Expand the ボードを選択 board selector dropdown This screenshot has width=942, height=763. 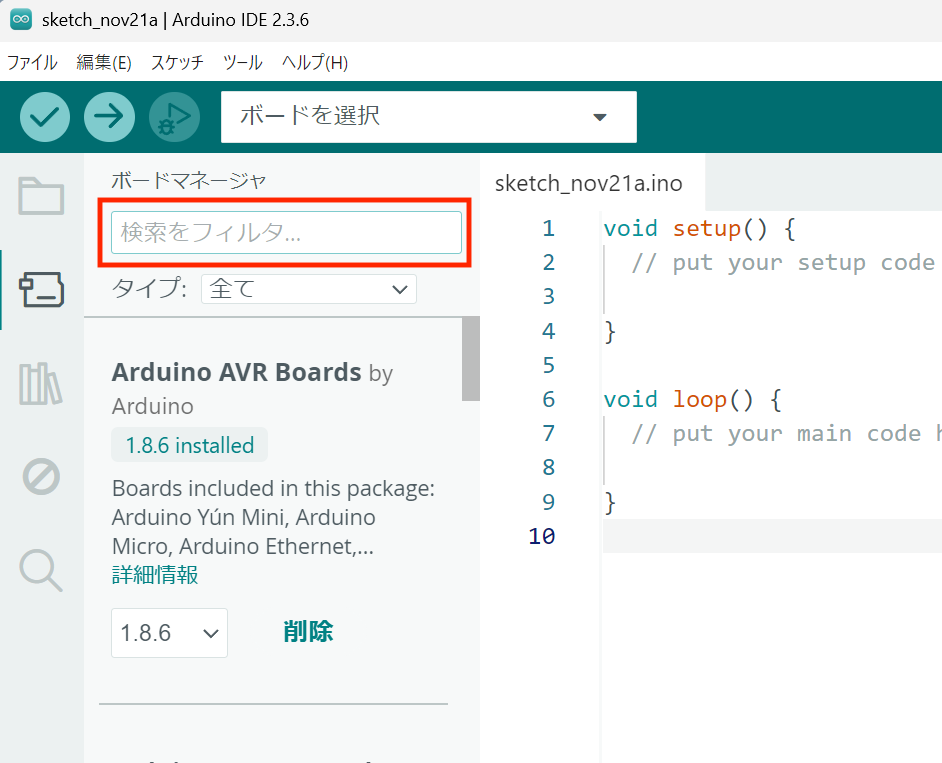point(428,117)
